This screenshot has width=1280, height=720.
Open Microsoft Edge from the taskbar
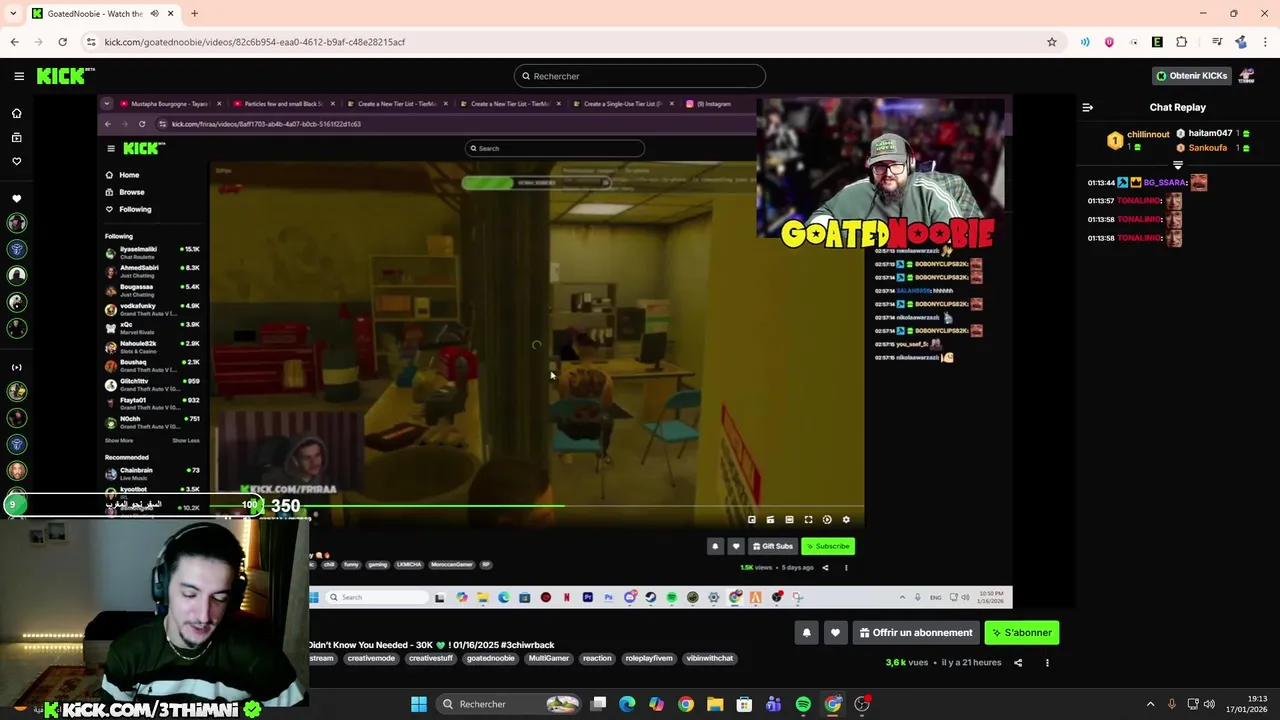coord(627,704)
